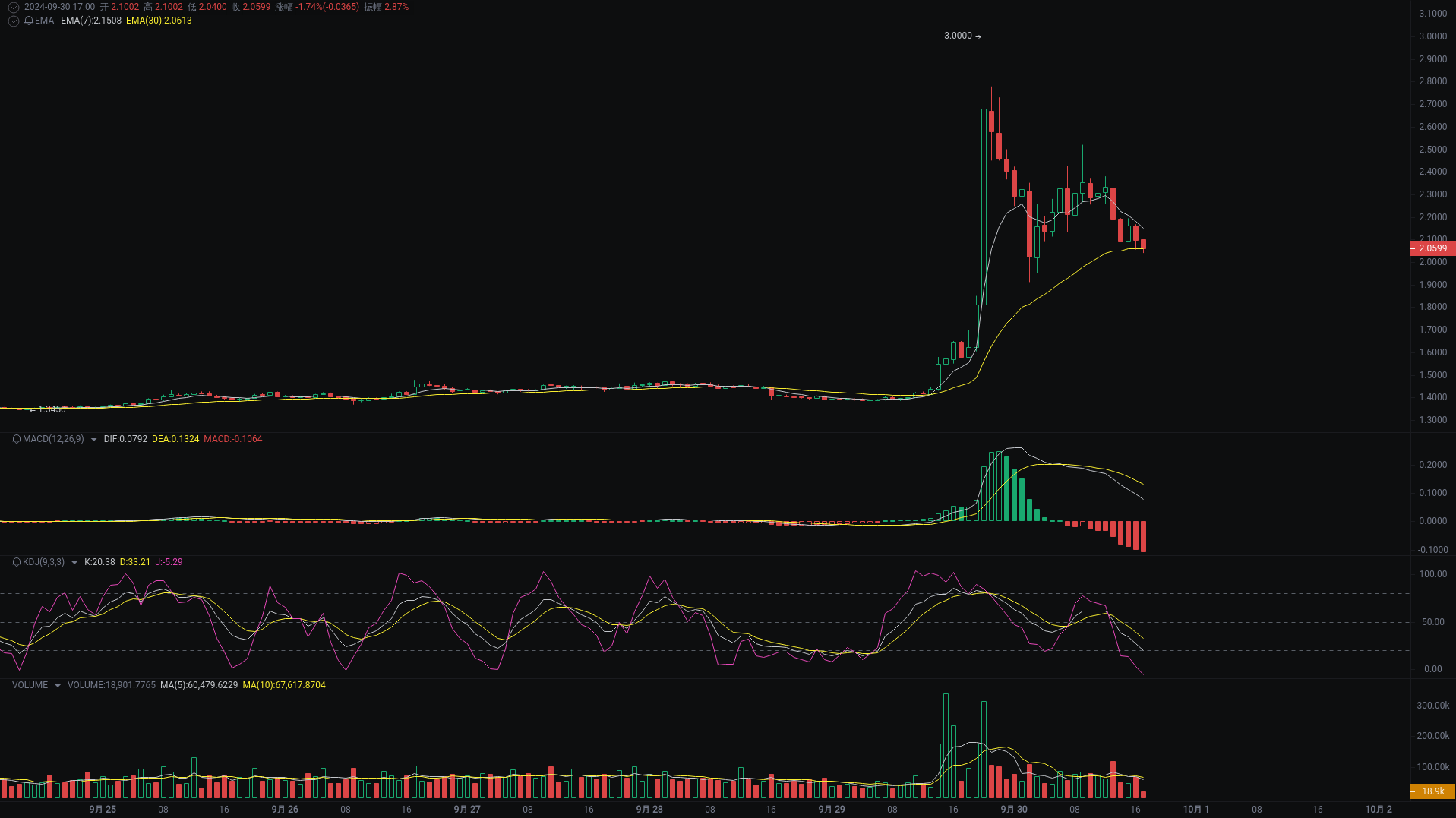Click the 3.0000 high price marker arrow
This screenshot has height=818, width=1456.
pyautogui.click(x=962, y=35)
